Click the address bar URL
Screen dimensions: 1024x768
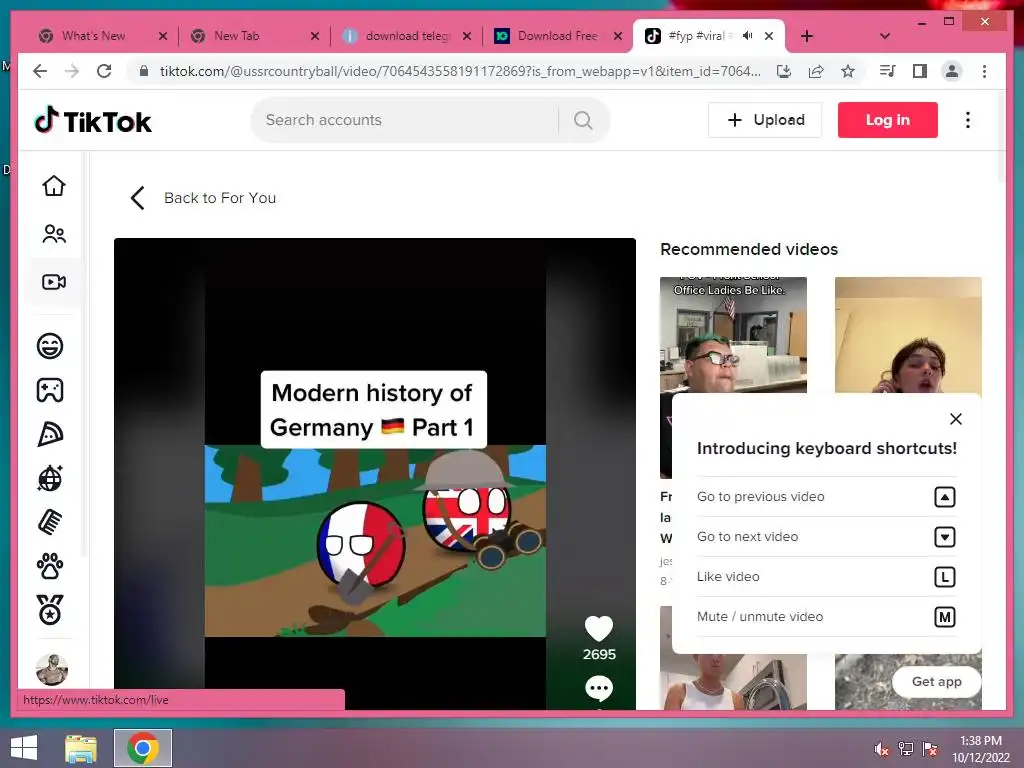point(460,71)
